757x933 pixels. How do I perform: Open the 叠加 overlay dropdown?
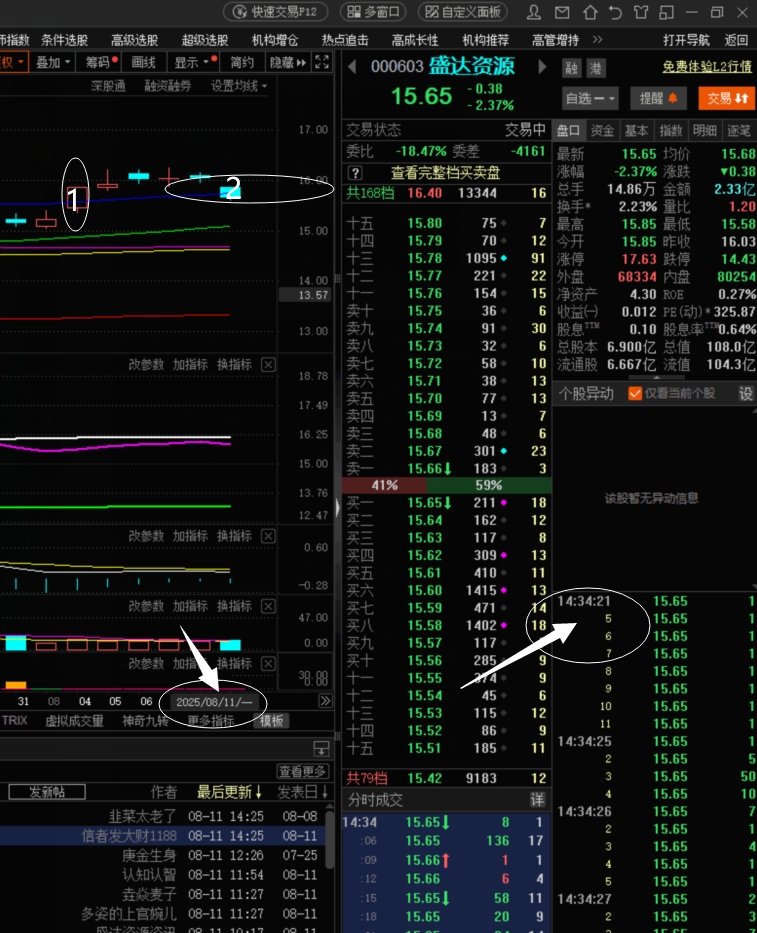click(53, 62)
